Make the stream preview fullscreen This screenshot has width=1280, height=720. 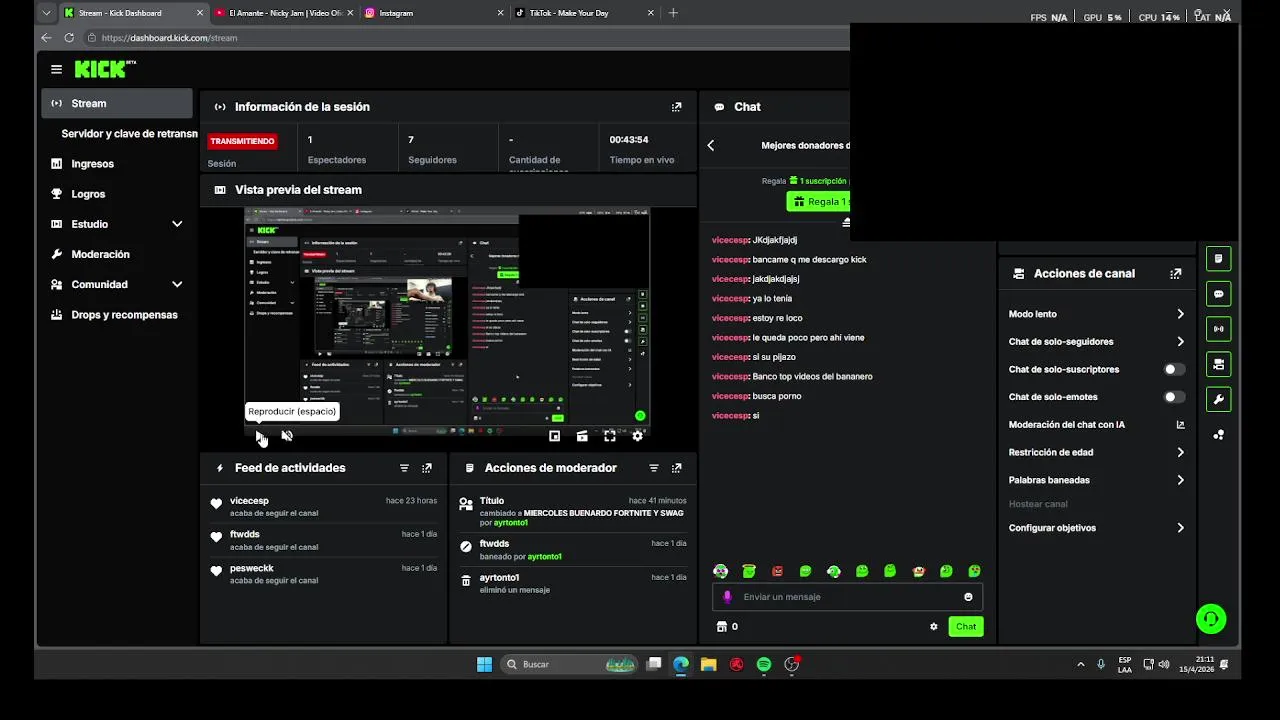click(x=610, y=436)
